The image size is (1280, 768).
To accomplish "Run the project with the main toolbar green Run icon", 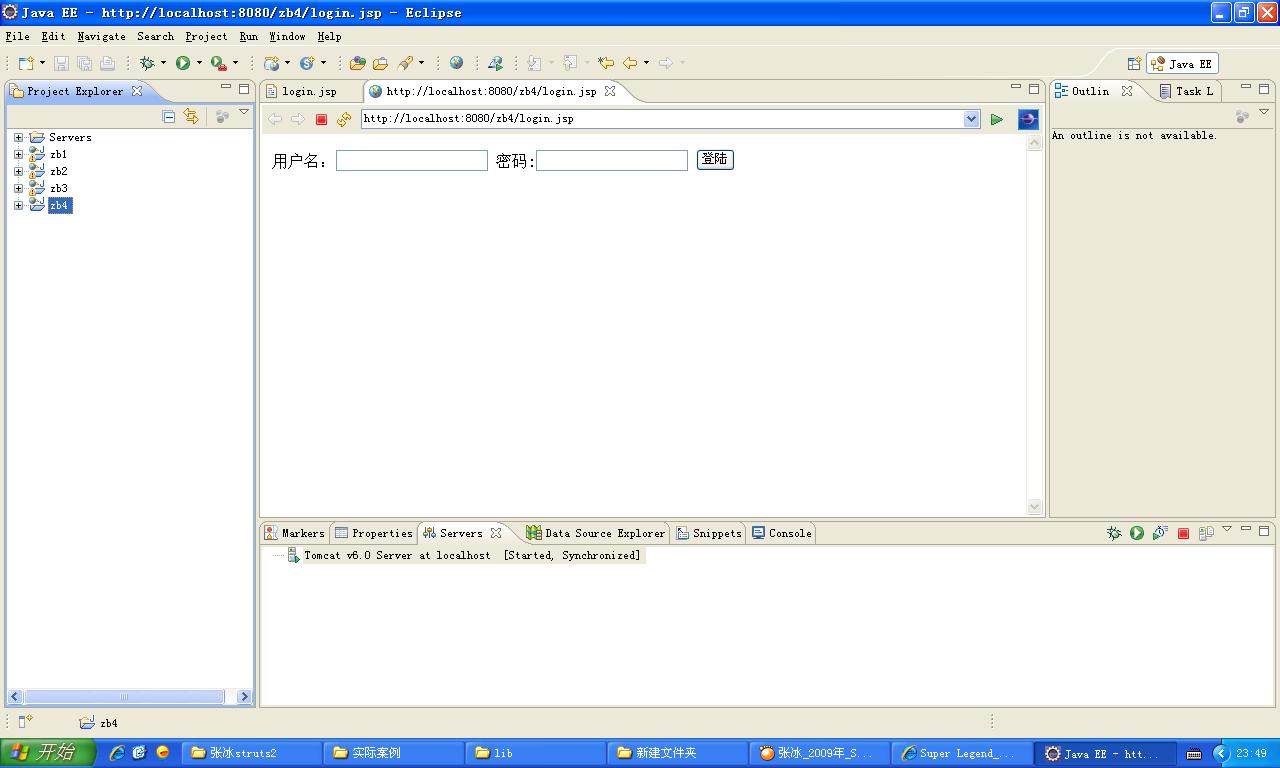I will [x=183, y=63].
